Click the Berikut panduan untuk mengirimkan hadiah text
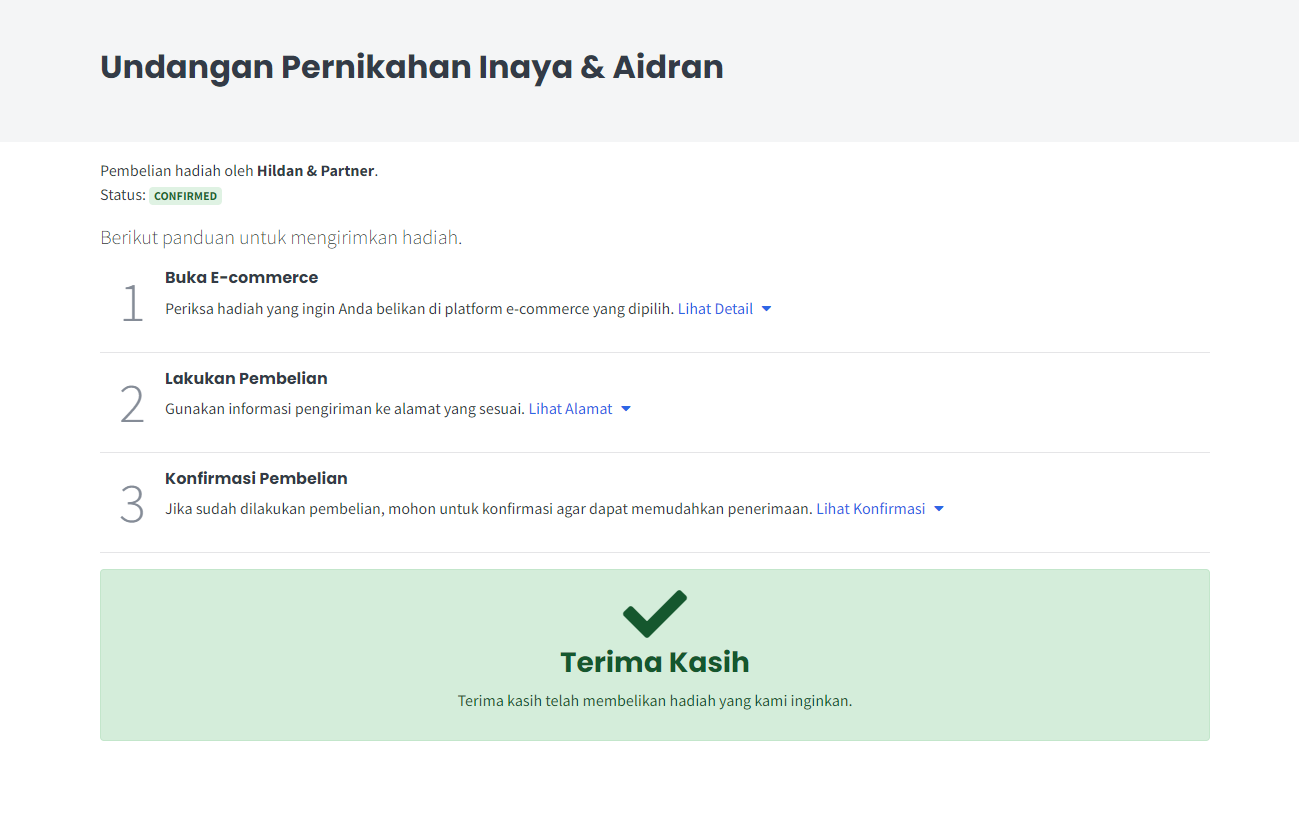The image size is (1299, 823). [x=281, y=238]
